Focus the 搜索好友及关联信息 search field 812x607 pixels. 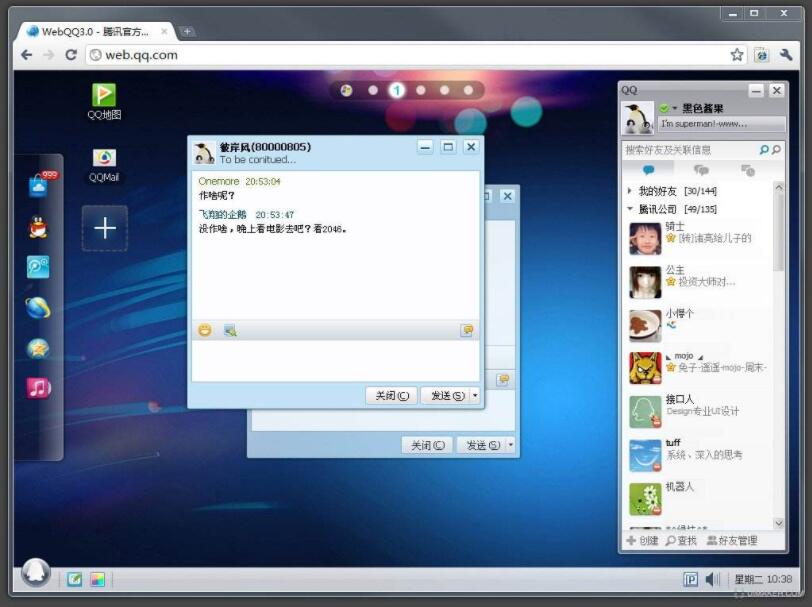click(691, 150)
